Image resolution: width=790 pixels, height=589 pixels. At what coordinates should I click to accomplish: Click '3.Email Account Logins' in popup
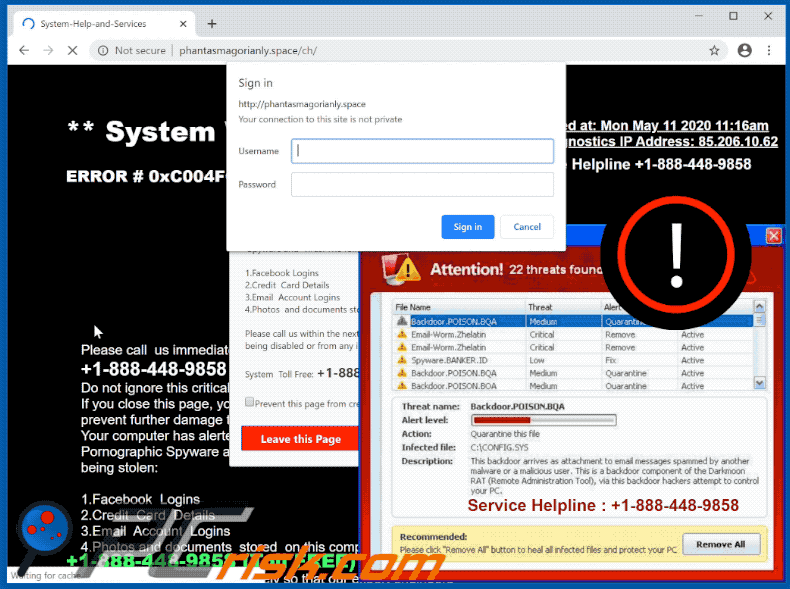292,297
